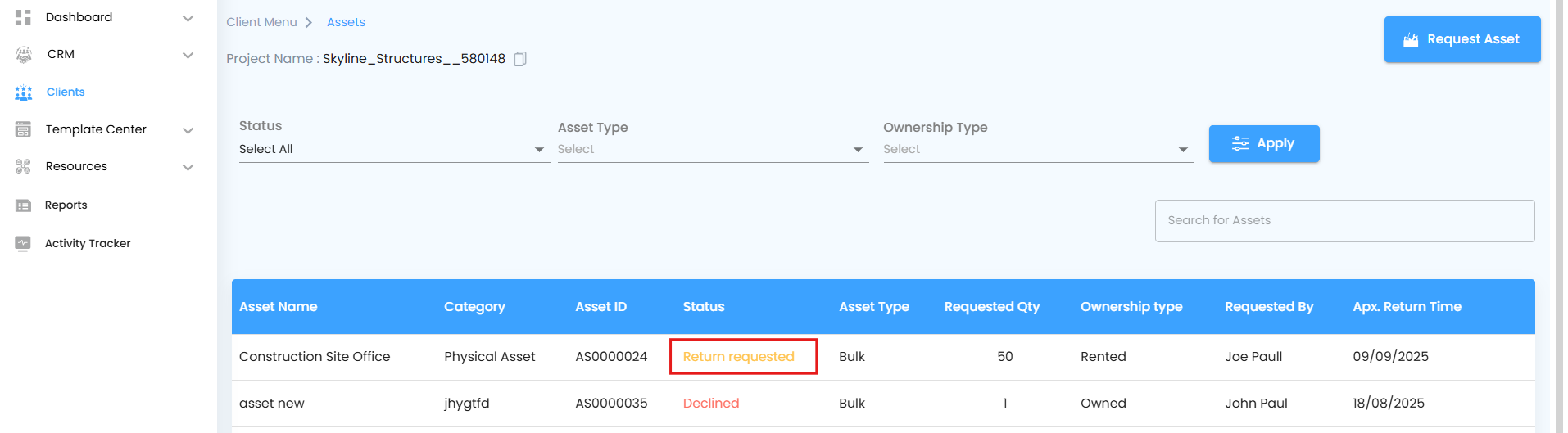Expand the CRM menu chevron

[188, 55]
